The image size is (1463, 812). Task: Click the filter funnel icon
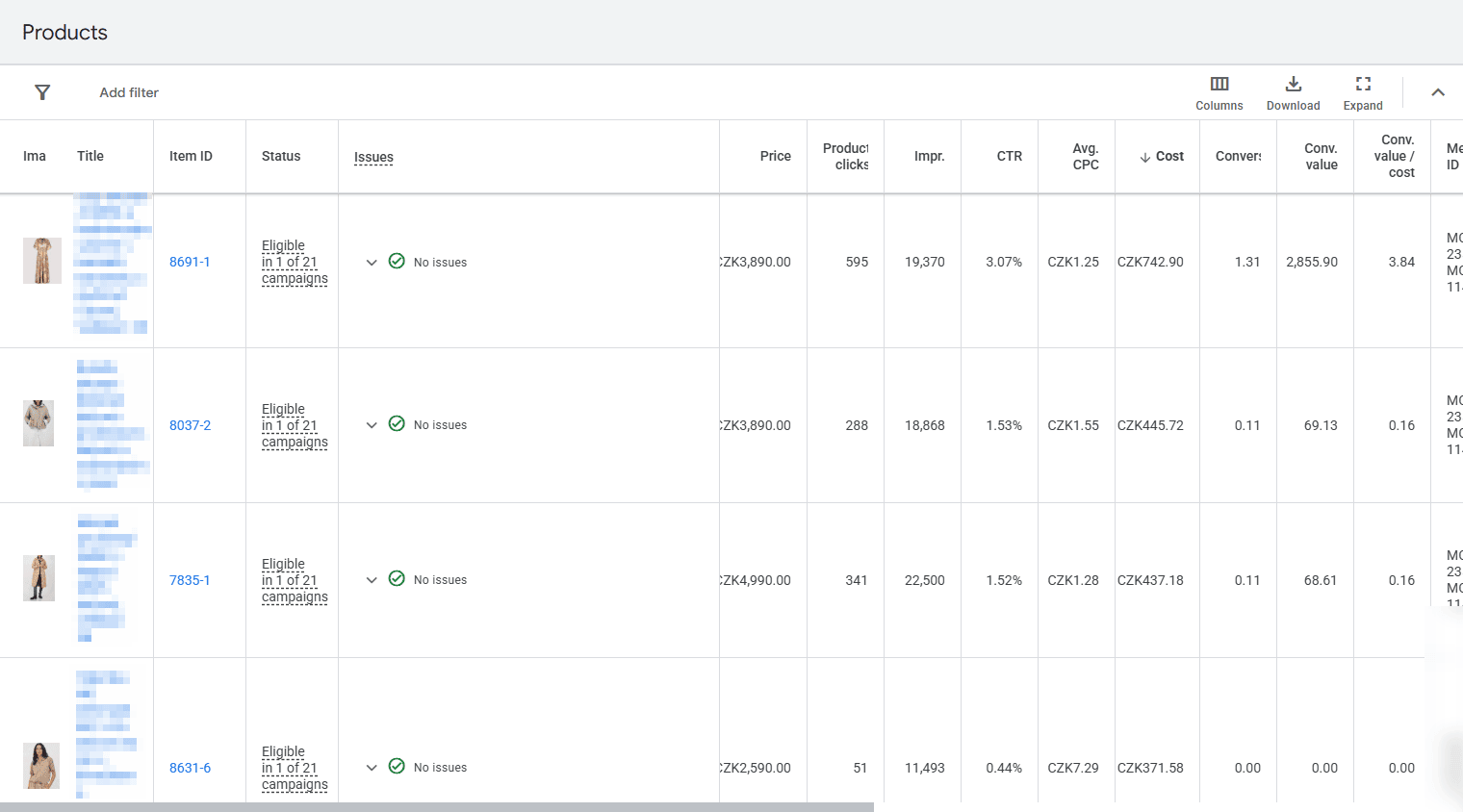click(42, 92)
